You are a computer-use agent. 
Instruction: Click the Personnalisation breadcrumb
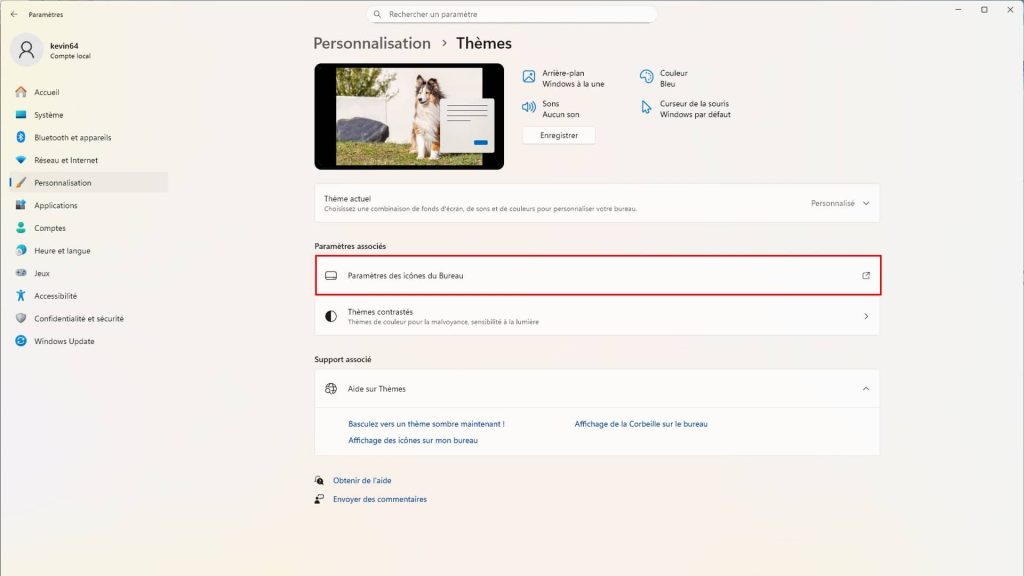click(371, 43)
